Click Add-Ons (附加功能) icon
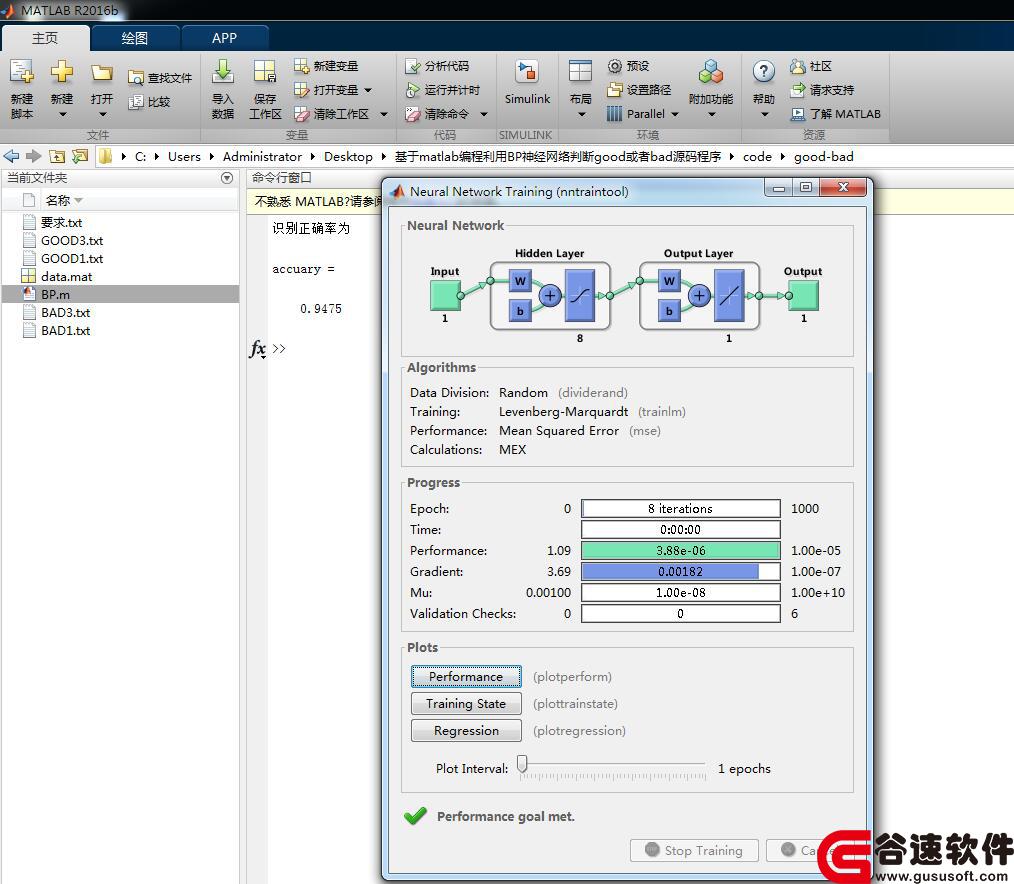1014x884 pixels. point(711,72)
